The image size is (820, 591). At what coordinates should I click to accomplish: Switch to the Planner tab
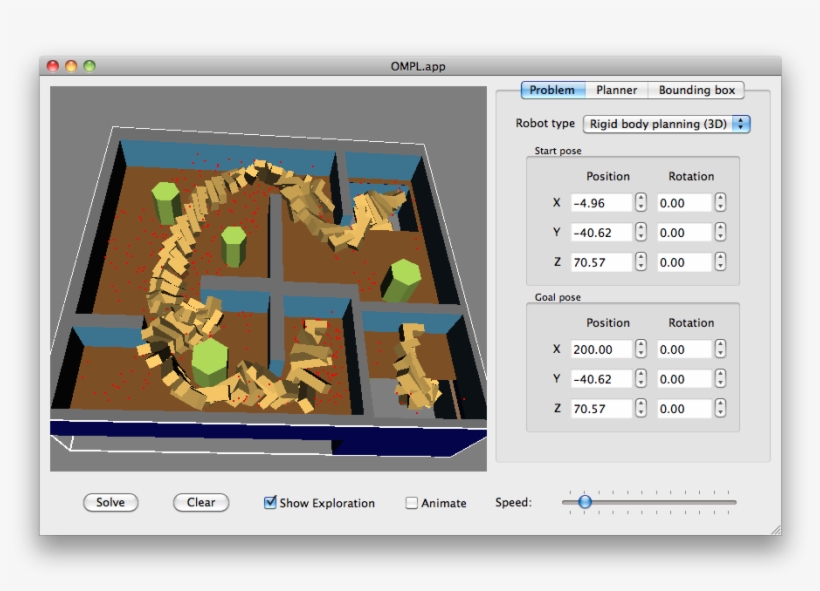(616, 90)
